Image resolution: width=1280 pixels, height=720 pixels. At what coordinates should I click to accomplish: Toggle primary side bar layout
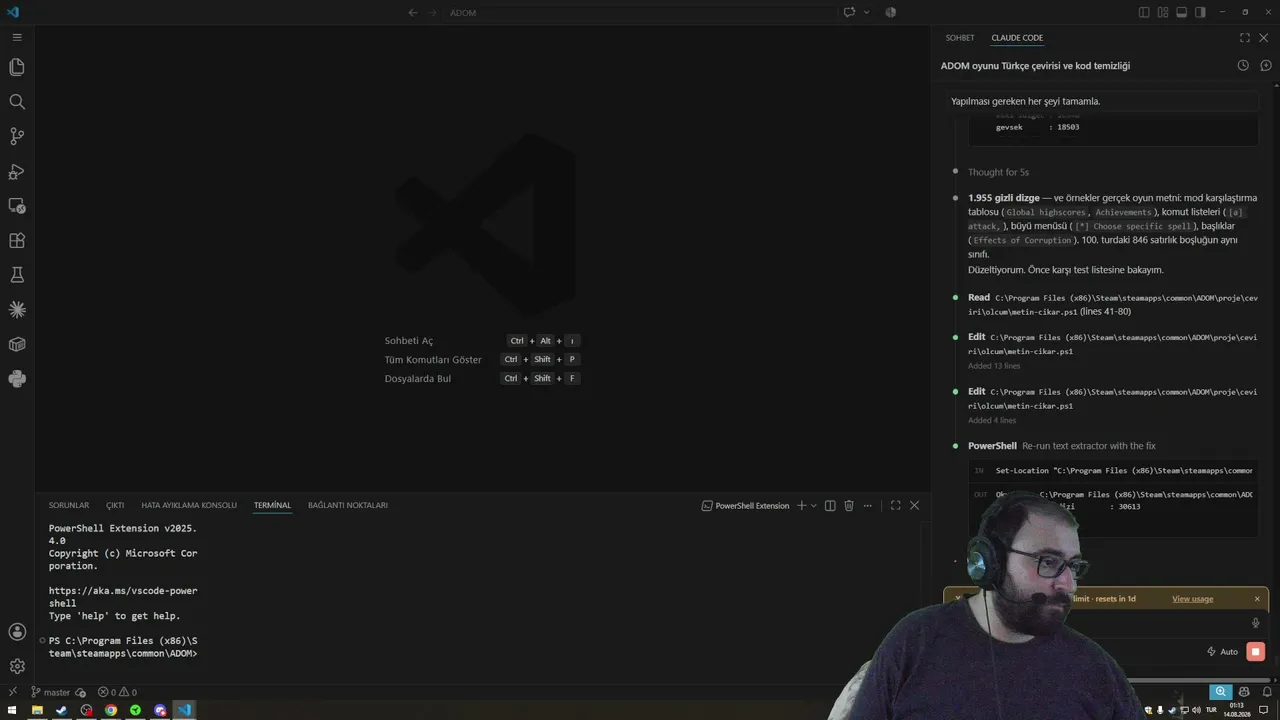(1144, 13)
